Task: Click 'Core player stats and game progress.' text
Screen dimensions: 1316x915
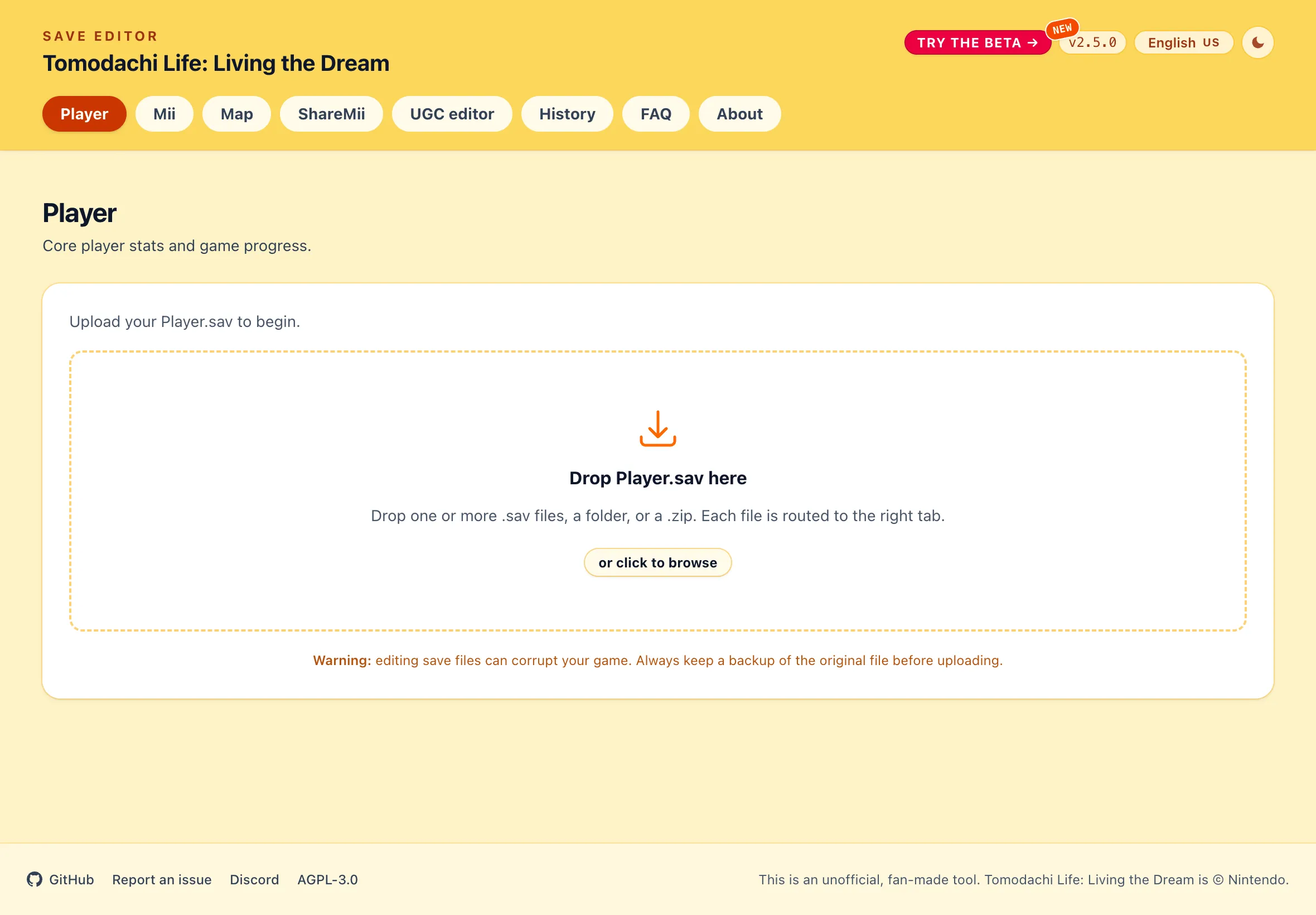Action: (x=177, y=245)
